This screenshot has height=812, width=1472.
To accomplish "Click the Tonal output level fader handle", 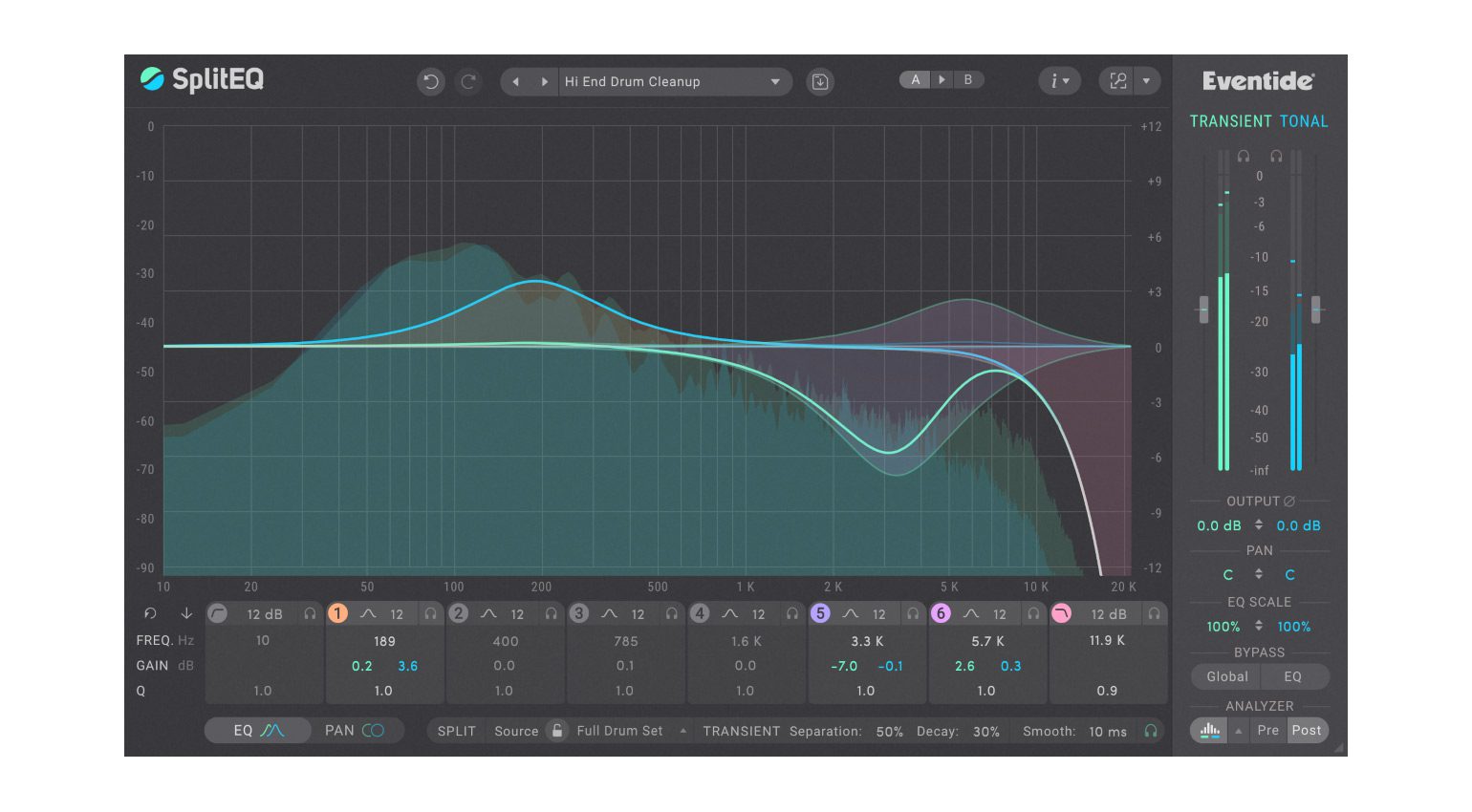I will (1315, 310).
